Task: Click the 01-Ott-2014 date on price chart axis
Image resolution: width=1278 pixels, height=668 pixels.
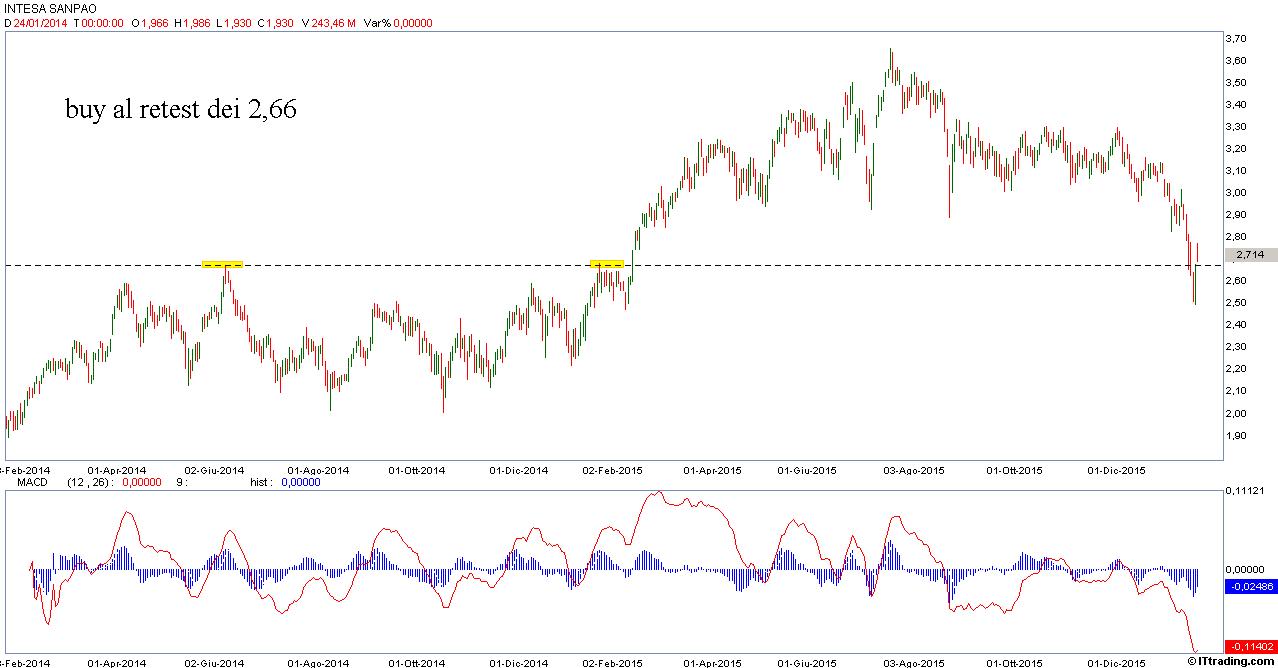Action: (418, 469)
